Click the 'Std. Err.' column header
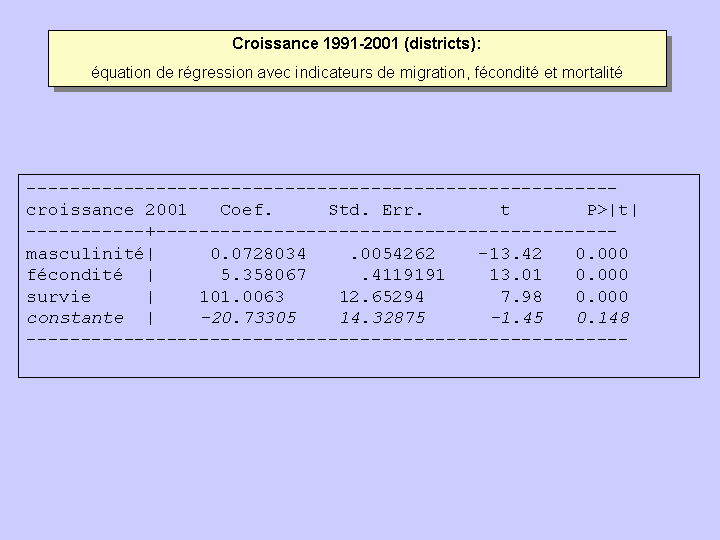Screen dimensions: 720x540 pos(376,210)
